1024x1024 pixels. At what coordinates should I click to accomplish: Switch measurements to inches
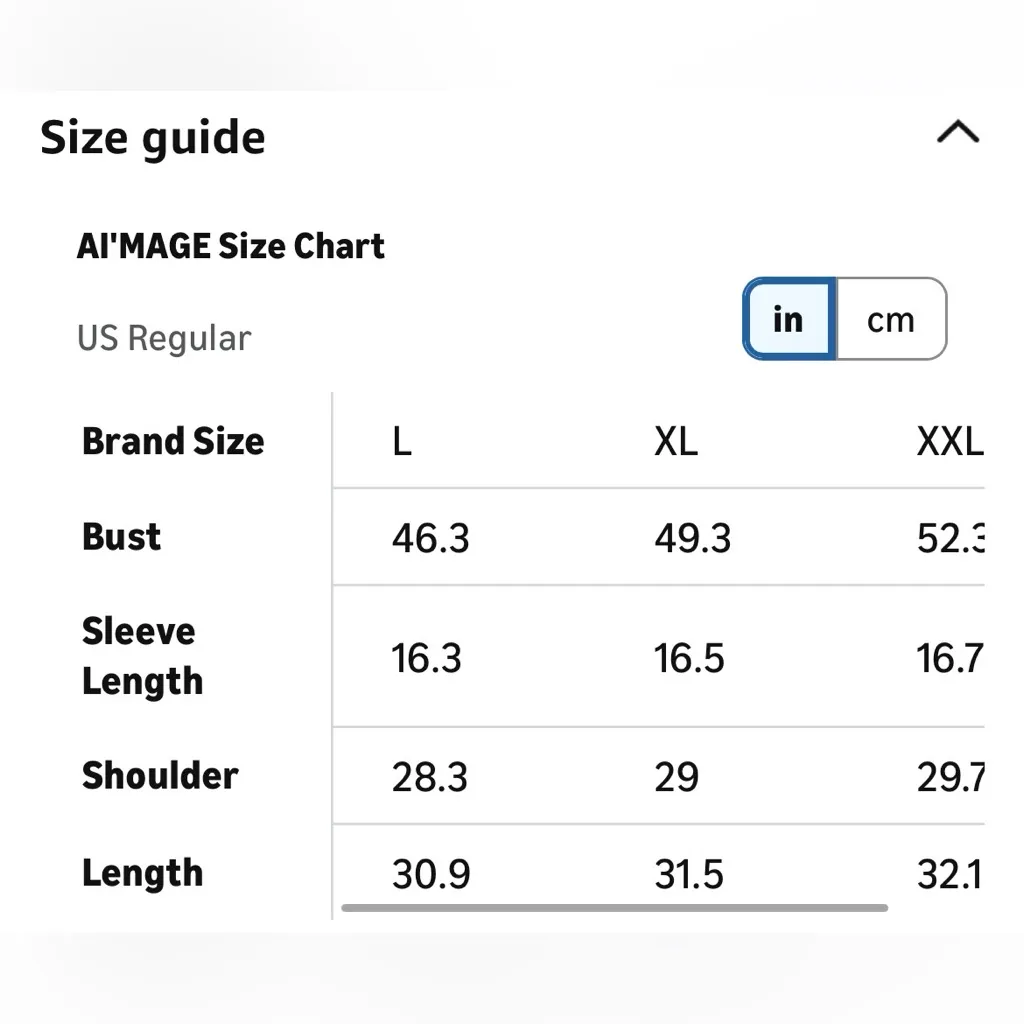tap(789, 319)
